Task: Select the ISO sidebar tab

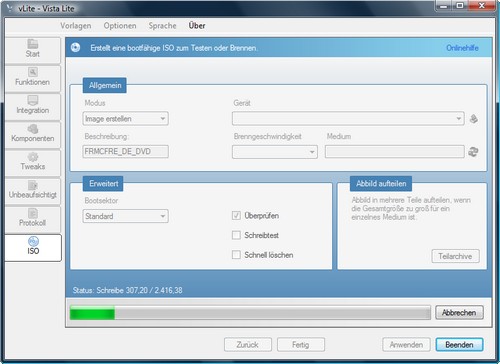Action: [x=33, y=247]
